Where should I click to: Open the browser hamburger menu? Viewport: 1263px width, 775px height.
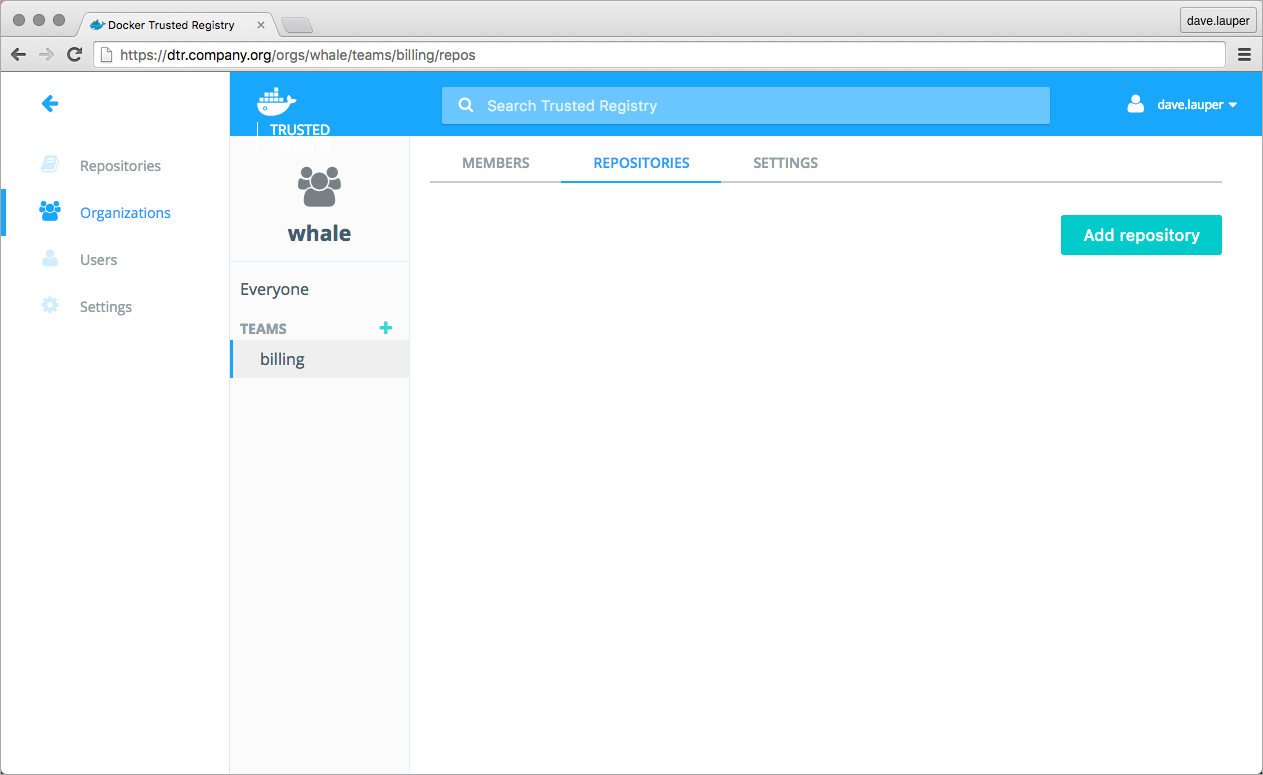tap(1244, 55)
